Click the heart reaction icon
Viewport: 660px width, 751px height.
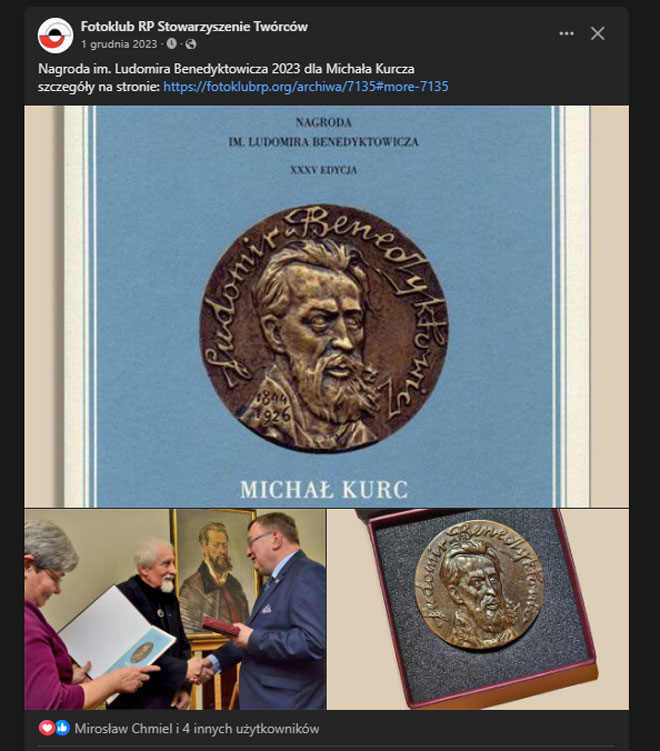46,728
